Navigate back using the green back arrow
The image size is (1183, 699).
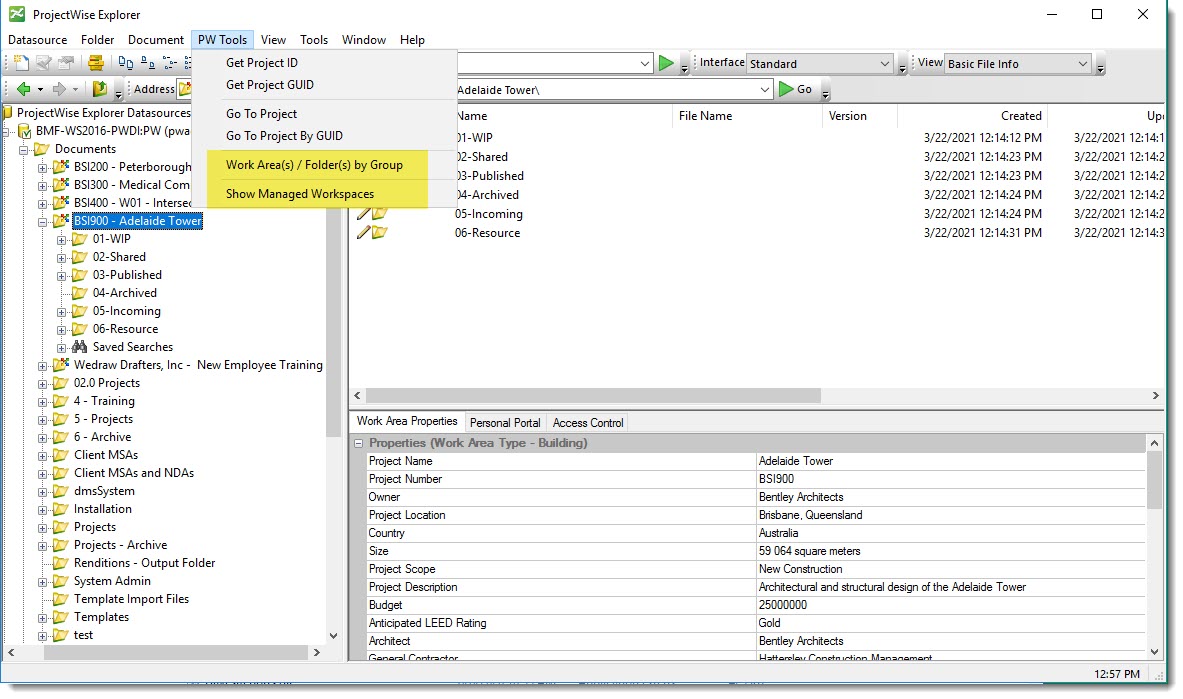click(23, 89)
